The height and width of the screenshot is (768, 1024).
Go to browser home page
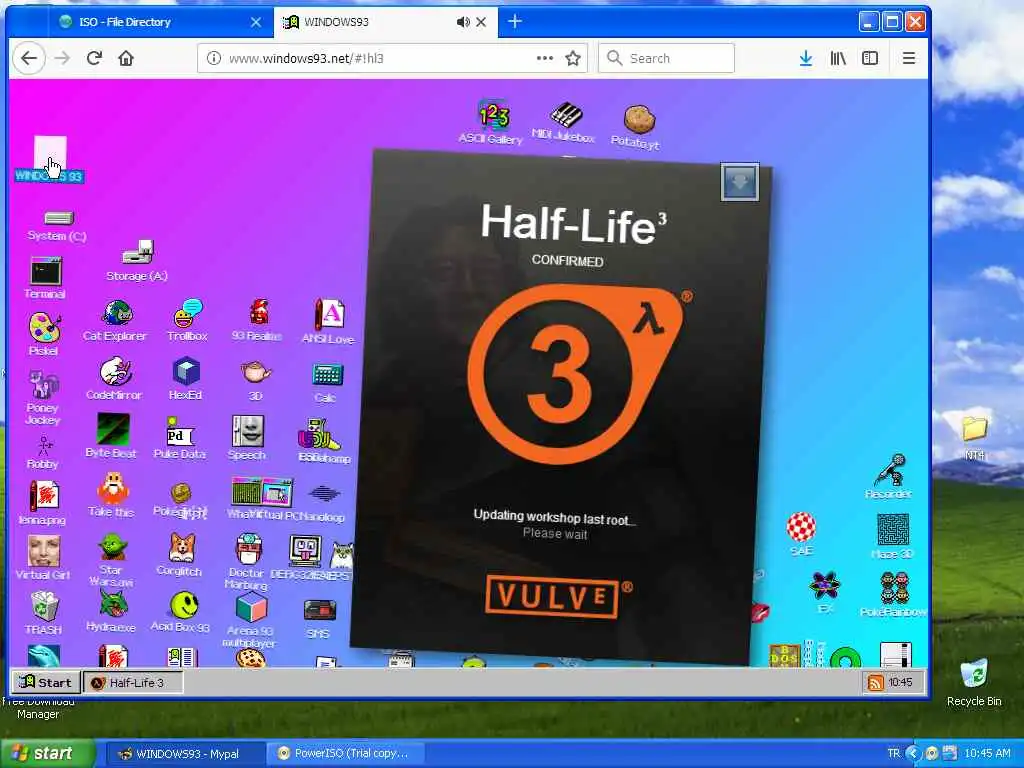tap(126, 58)
